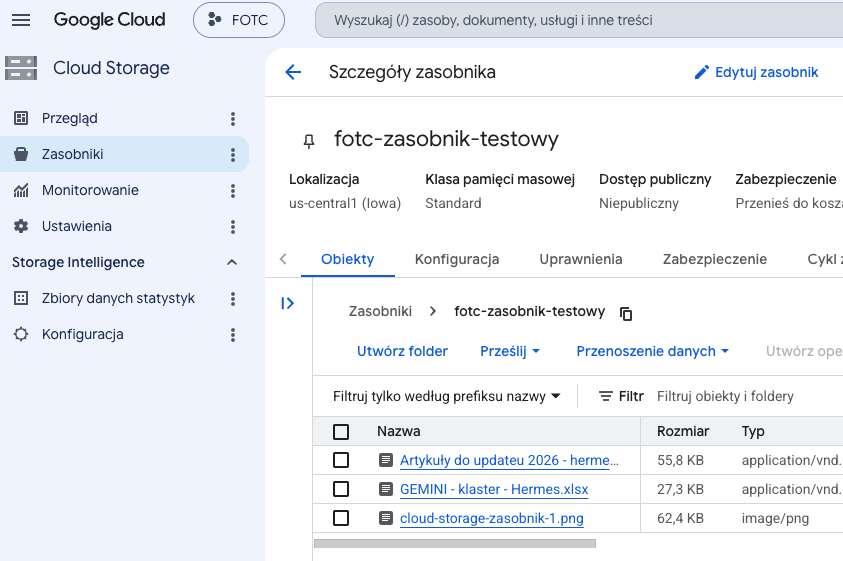The image size is (843, 561).
Task: Open GEMINI - klaster - Hermes.xlsx link
Action: pos(494,489)
